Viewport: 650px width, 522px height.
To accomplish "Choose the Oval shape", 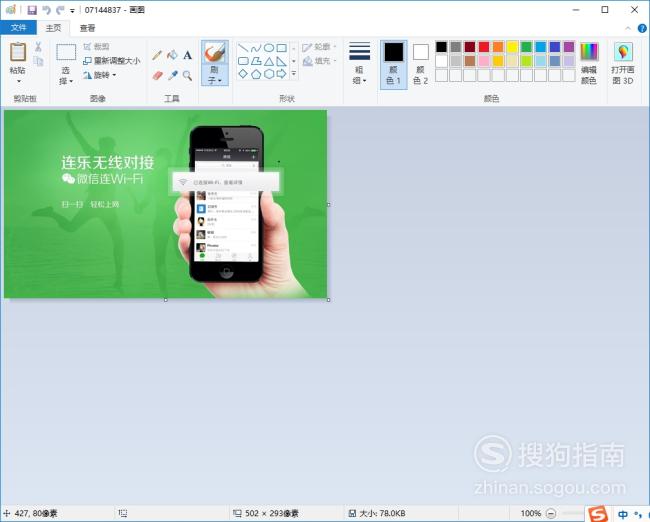I will click(x=269, y=48).
